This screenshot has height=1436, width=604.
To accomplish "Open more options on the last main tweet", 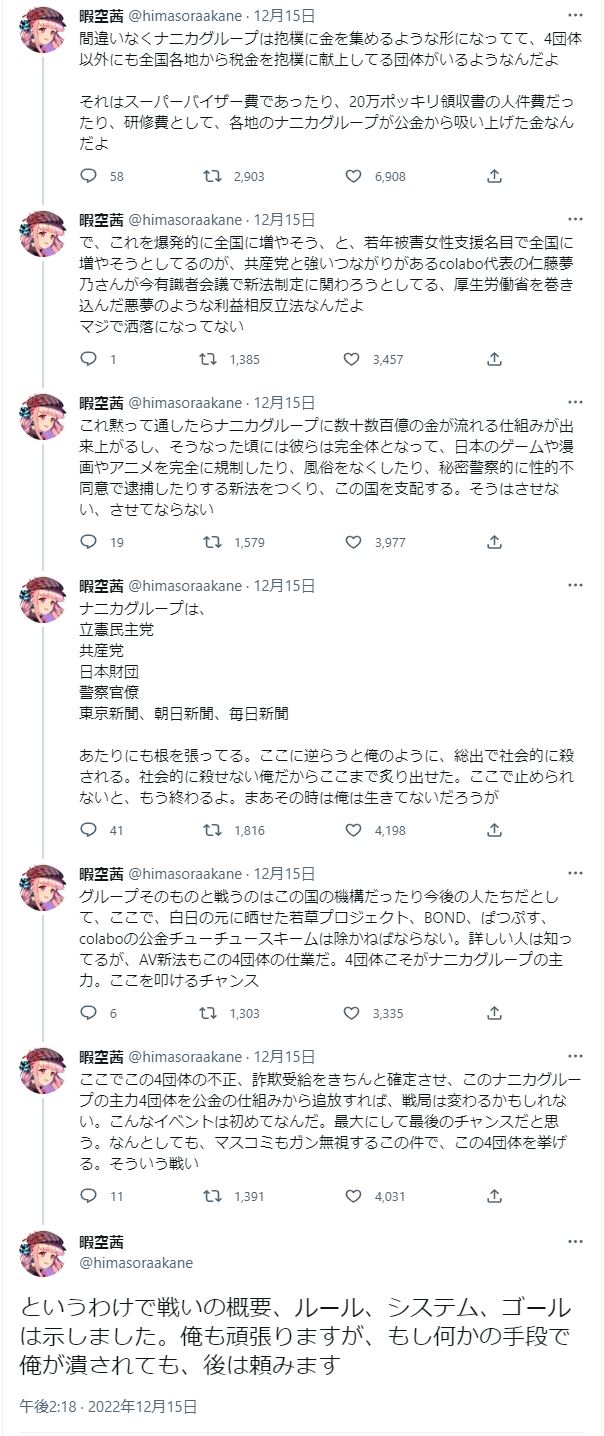I will 576,1242.
